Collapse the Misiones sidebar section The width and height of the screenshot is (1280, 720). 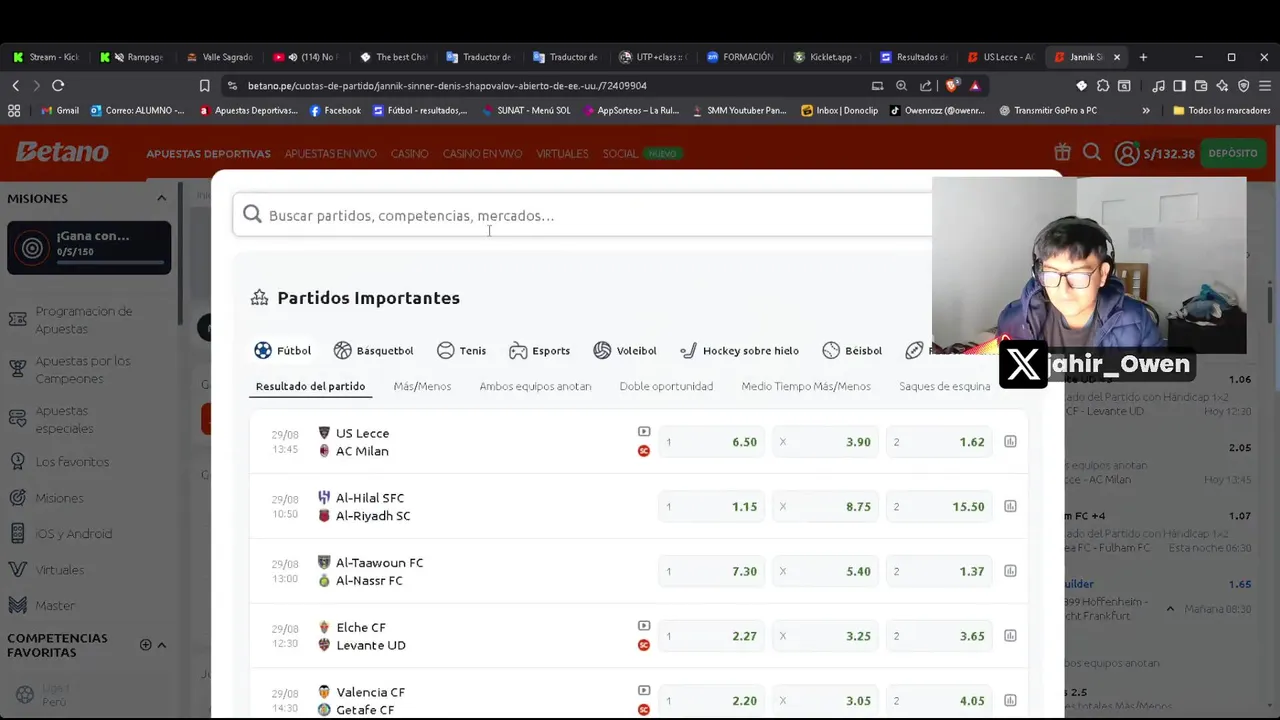161,198
